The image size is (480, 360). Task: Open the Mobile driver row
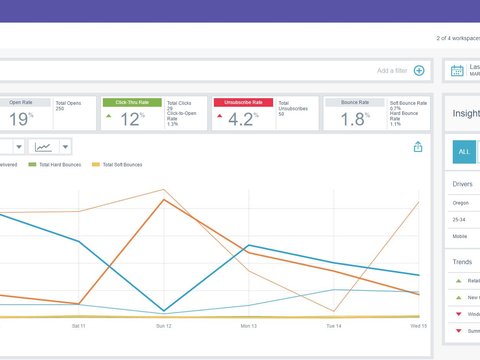tap(464, 236)
